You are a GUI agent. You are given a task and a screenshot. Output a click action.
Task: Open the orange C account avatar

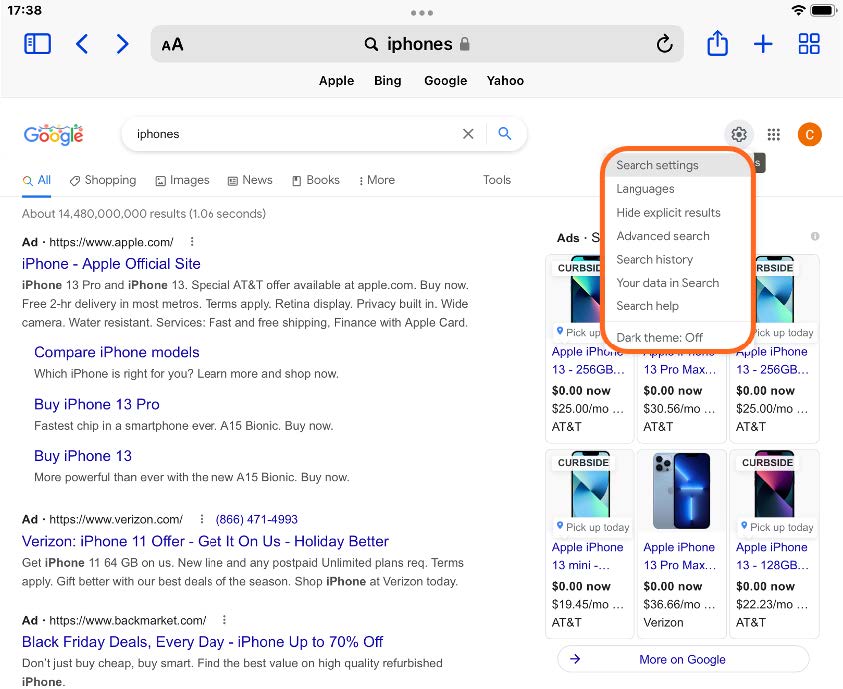point(809,134)
